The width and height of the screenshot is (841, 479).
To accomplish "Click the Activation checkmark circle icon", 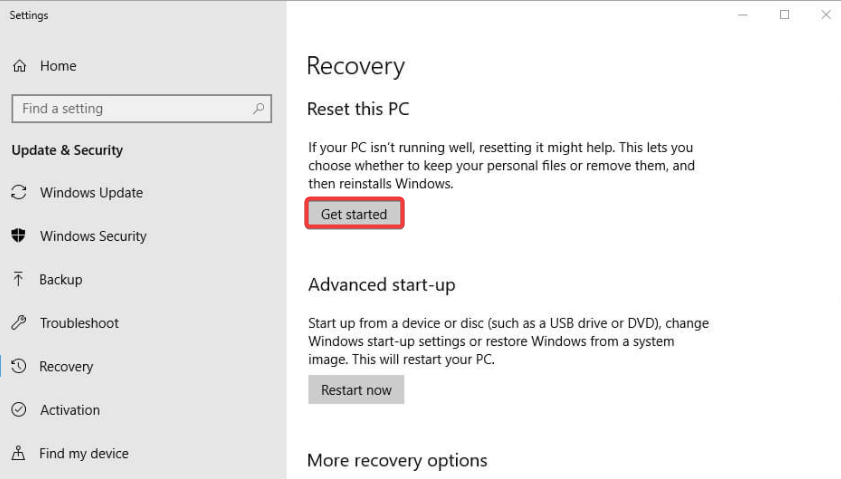I will pyautogui.click(x=19, y=410).
